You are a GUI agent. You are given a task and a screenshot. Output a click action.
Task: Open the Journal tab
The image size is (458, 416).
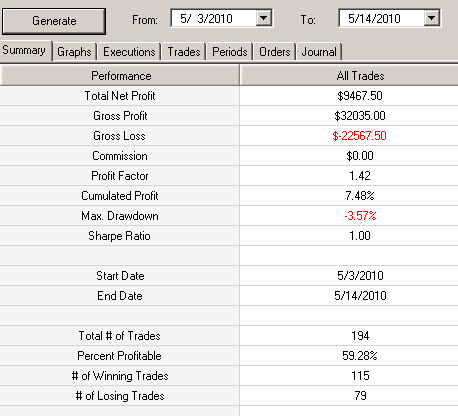point(319,52)
